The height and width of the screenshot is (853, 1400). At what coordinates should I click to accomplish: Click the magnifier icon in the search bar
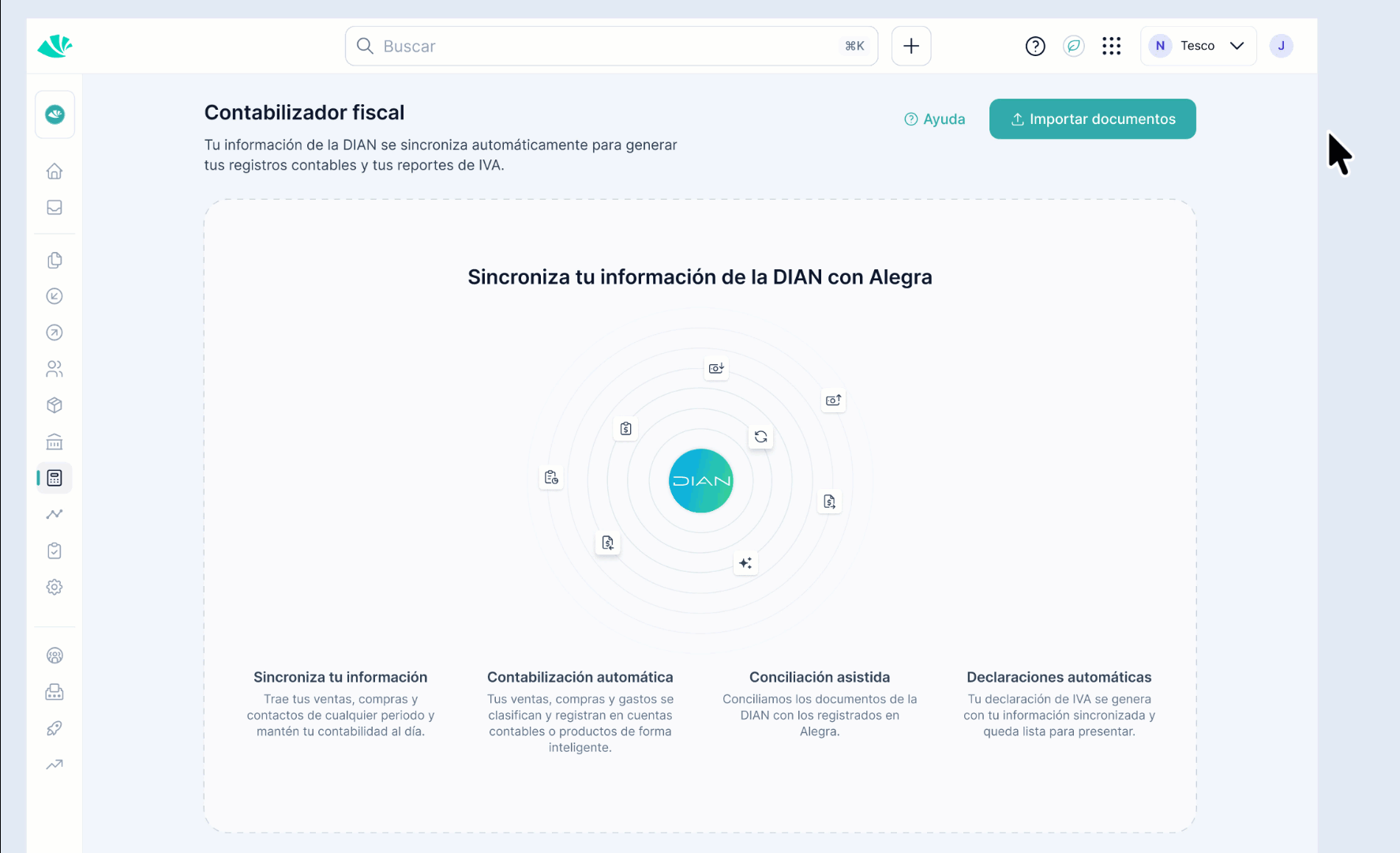point(365,46)
